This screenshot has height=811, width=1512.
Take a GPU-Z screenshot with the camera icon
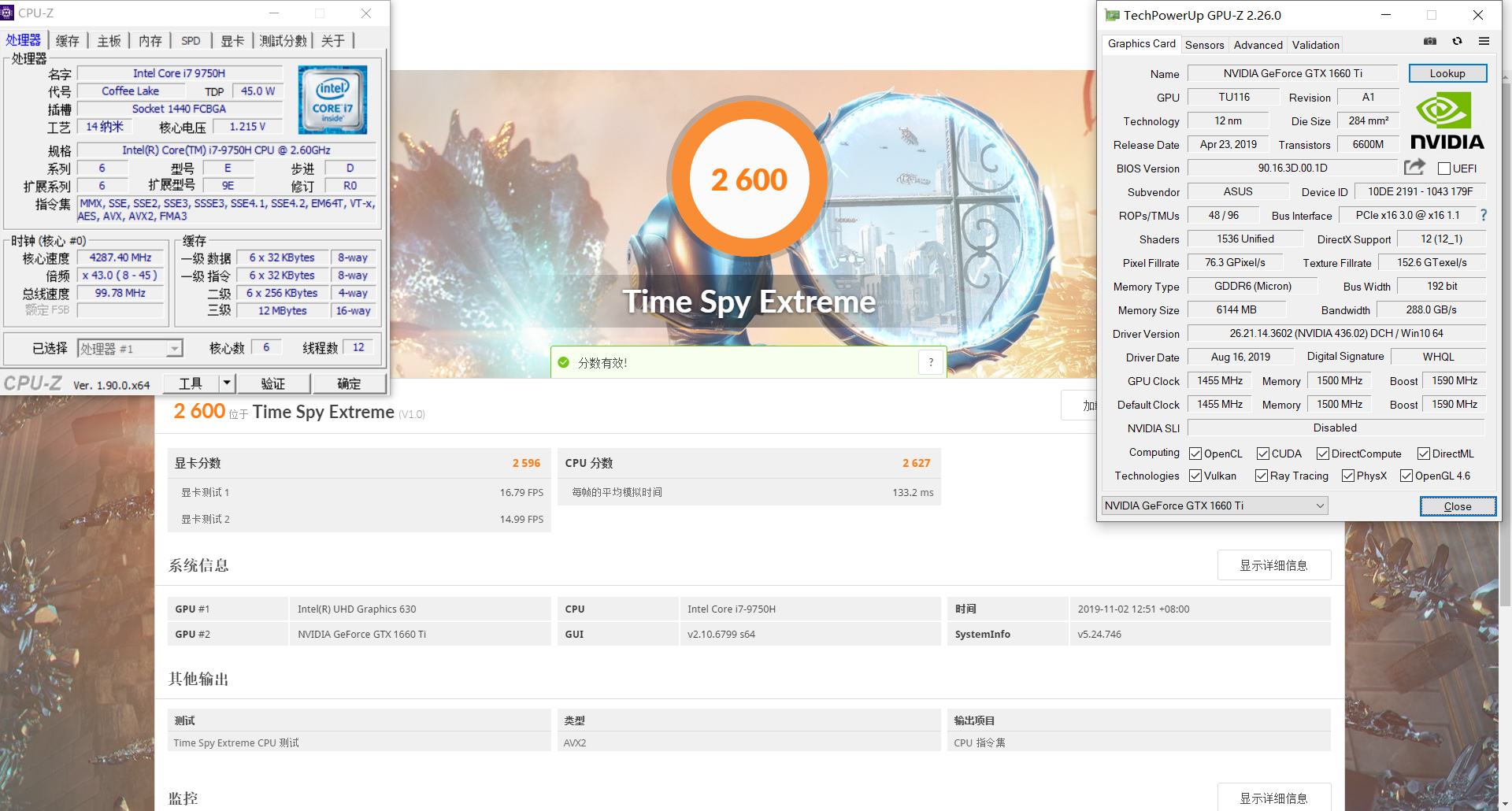pyautogui.click(x=1430, y=42)
